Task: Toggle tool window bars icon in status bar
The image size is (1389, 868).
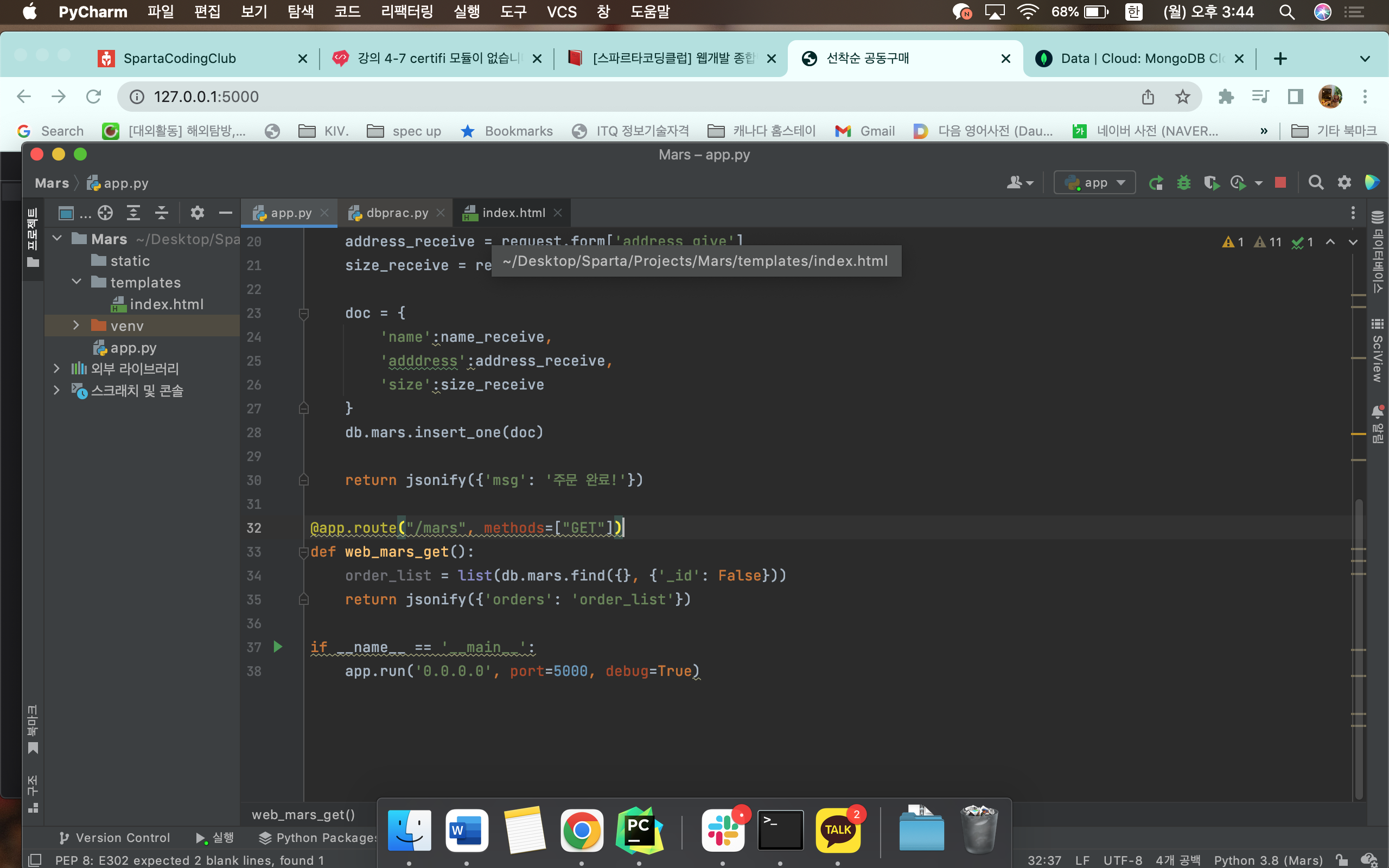Action: pos(35,860)
